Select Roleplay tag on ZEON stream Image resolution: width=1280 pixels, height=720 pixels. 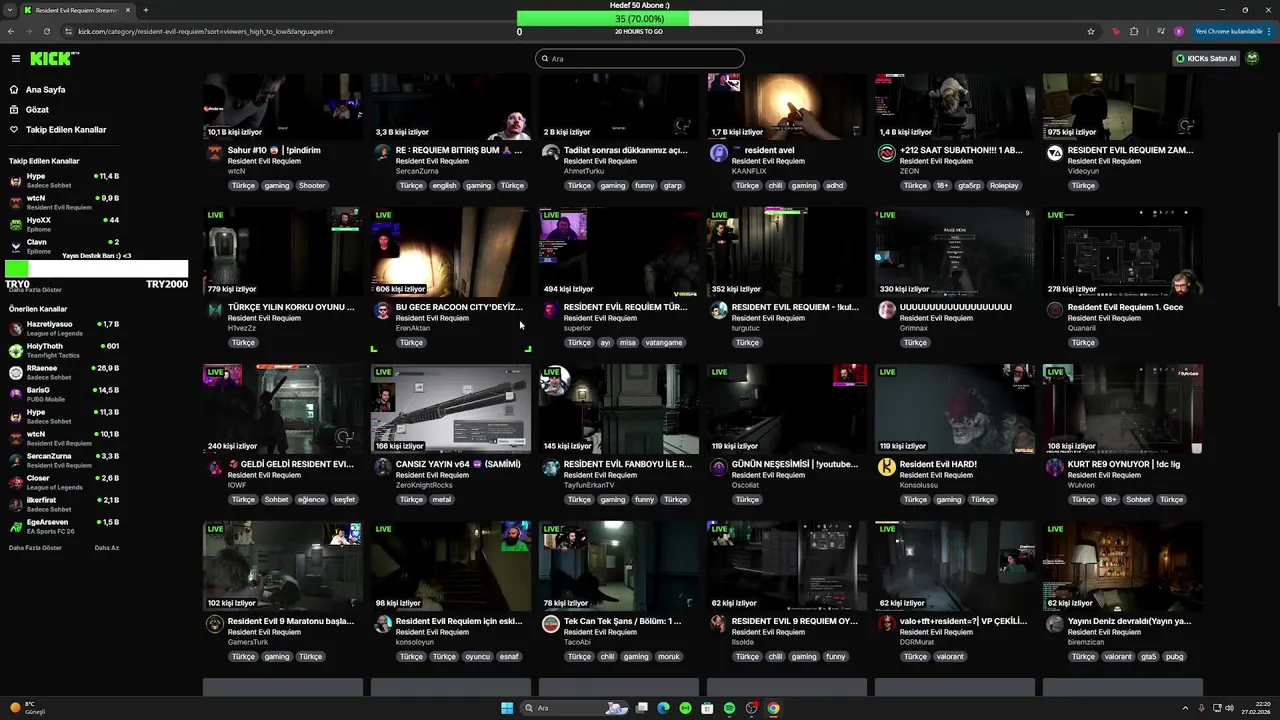click(x=1004, y=186)
